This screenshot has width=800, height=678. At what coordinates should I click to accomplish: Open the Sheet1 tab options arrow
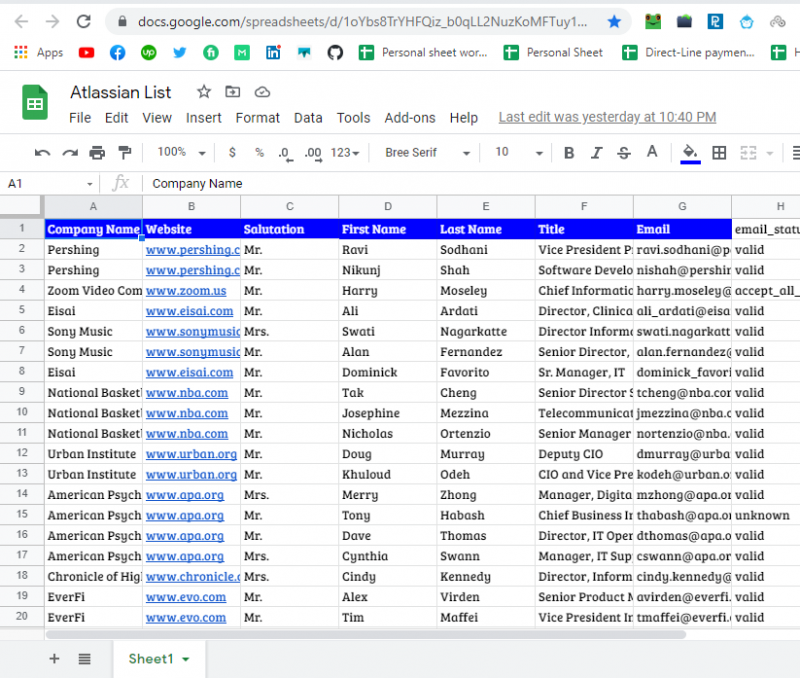tap(186, 659)
